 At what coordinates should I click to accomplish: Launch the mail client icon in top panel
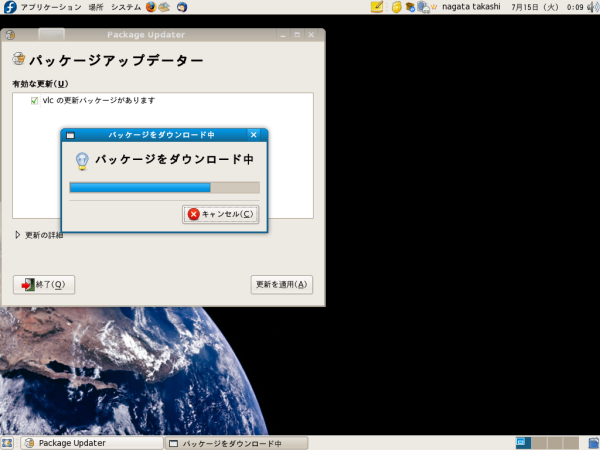click(x=165, y=7)
